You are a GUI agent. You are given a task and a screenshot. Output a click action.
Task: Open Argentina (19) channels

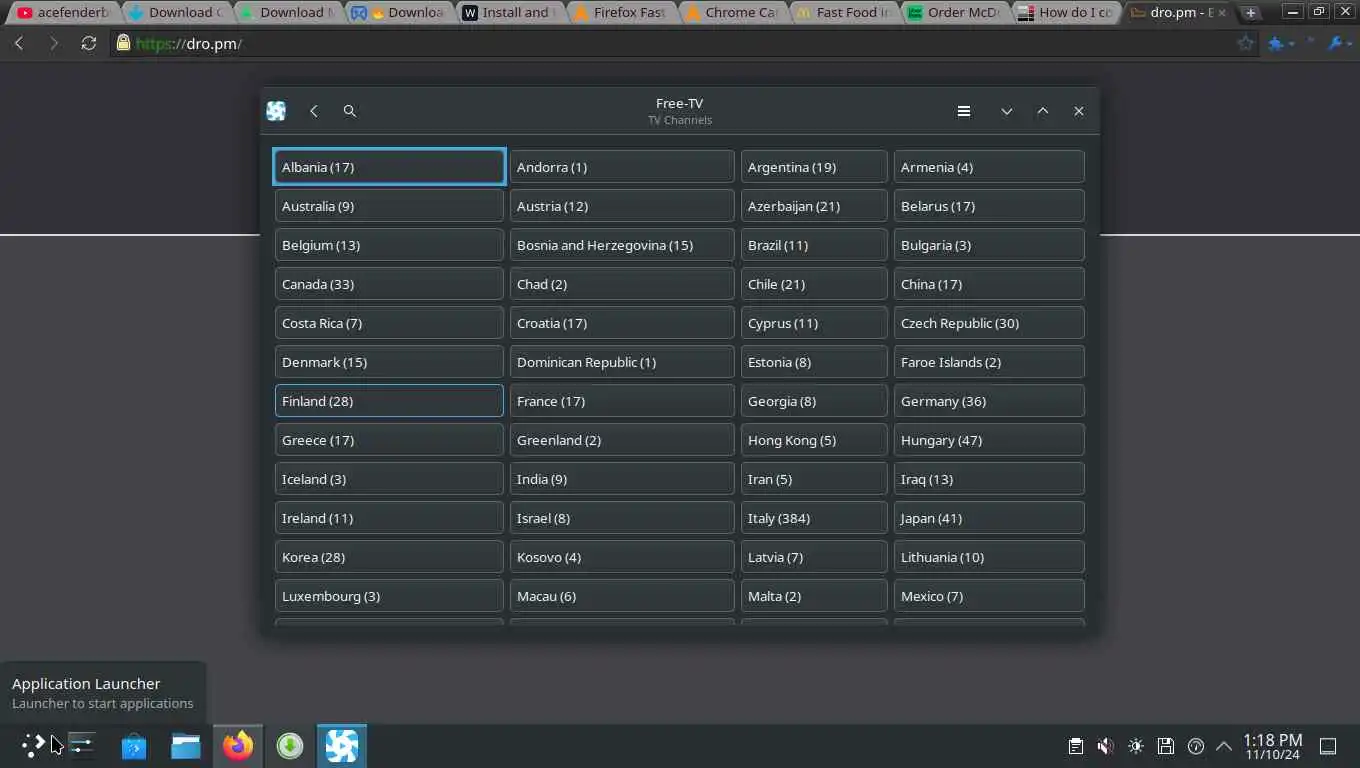(814, 167)
